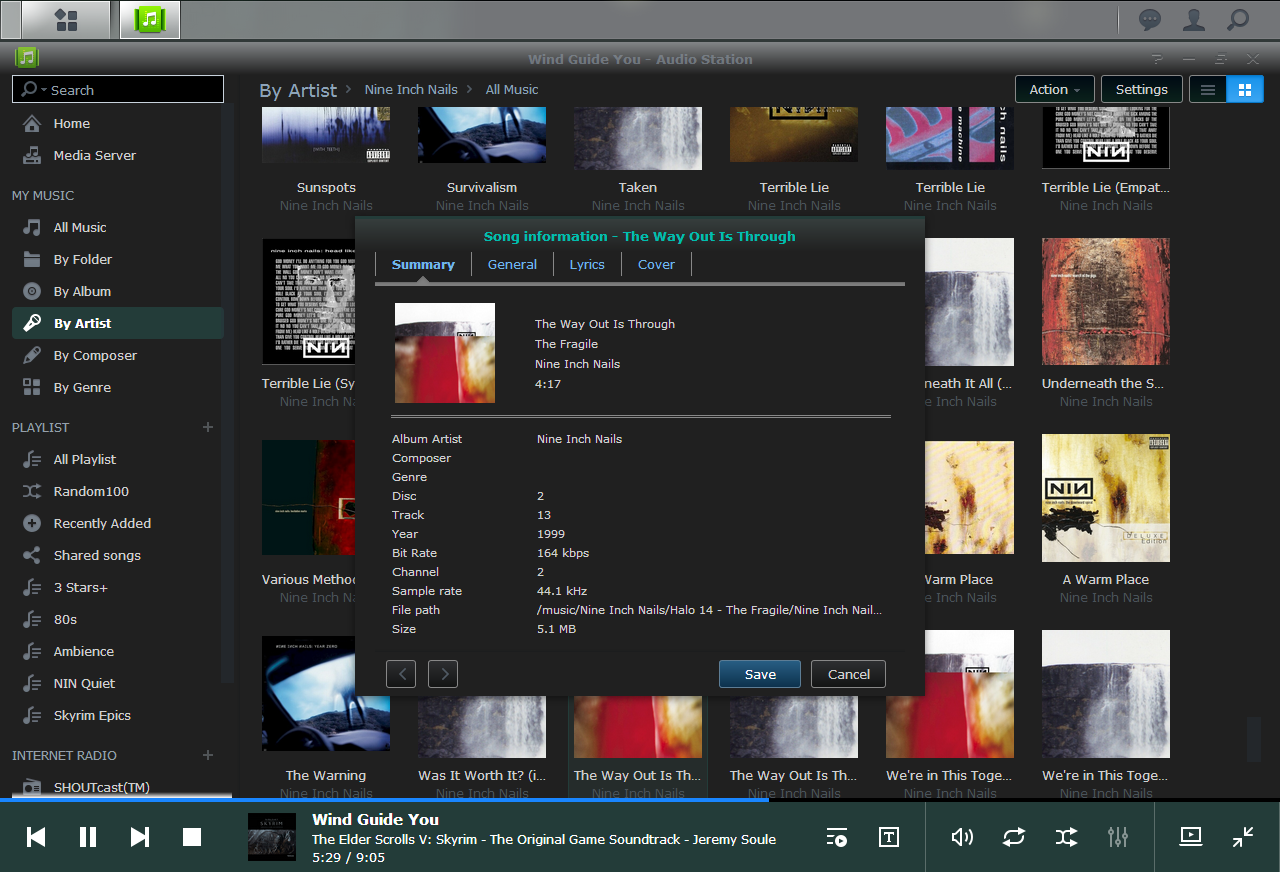1280x872 pixels.
Task: Open the 80s playlist
Action: [x=117, y=619]
